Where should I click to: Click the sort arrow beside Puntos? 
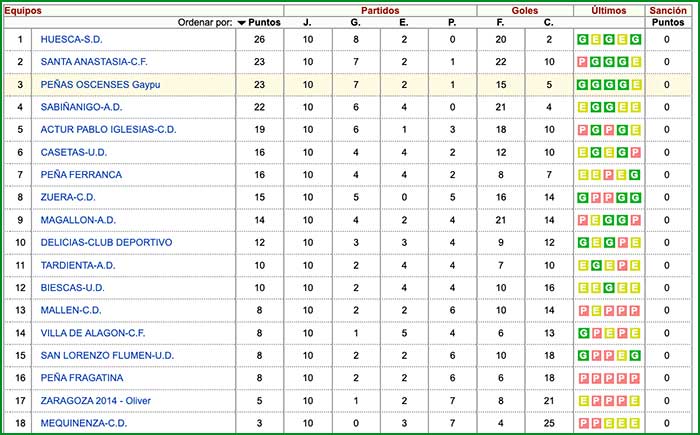tap(241, 22)
